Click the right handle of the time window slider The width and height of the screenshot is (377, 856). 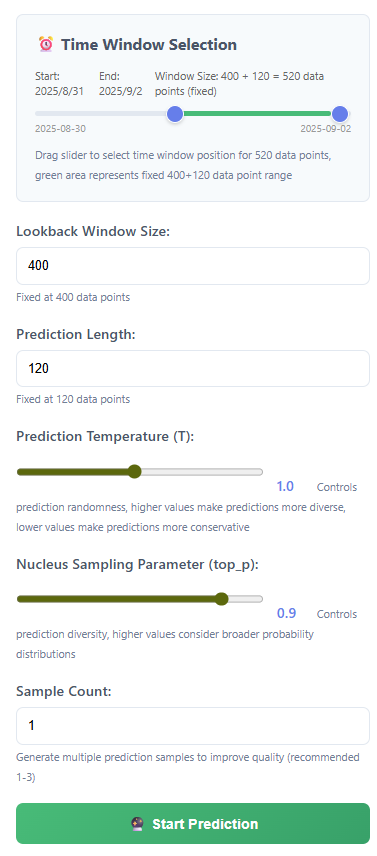point(340,114)
